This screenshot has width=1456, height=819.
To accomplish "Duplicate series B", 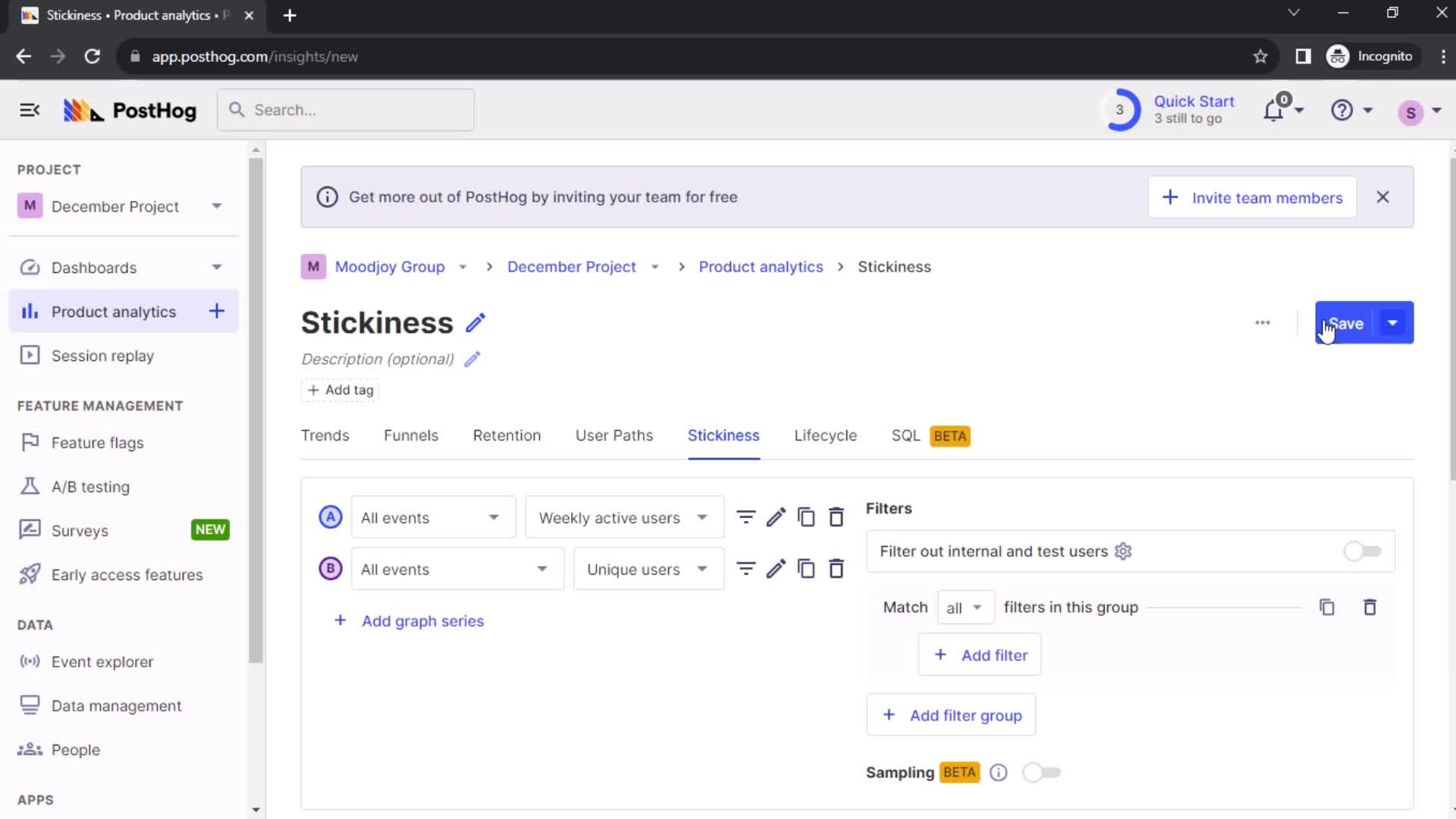I will (806, 569).
